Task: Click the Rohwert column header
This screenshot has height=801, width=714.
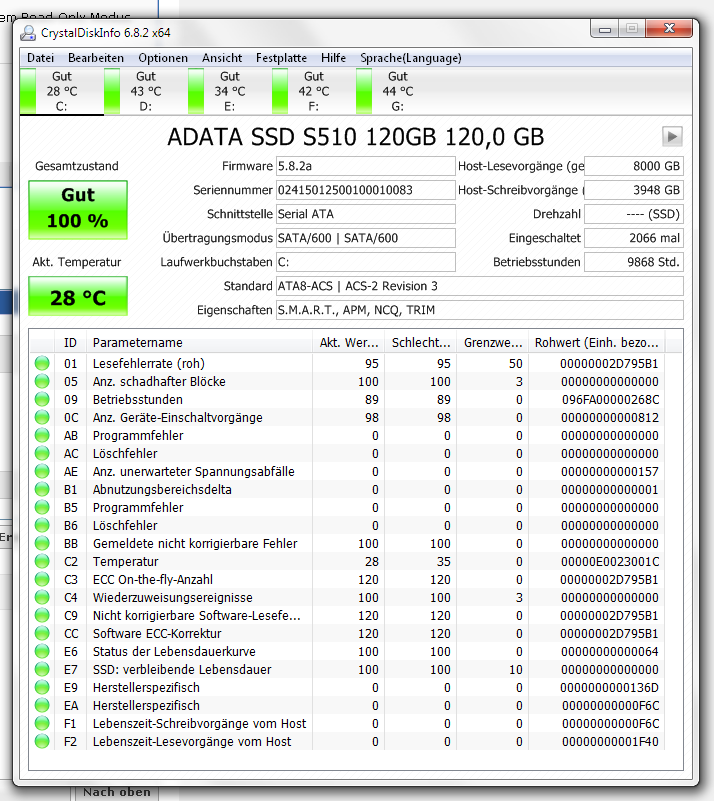Action: click(597, 342)
